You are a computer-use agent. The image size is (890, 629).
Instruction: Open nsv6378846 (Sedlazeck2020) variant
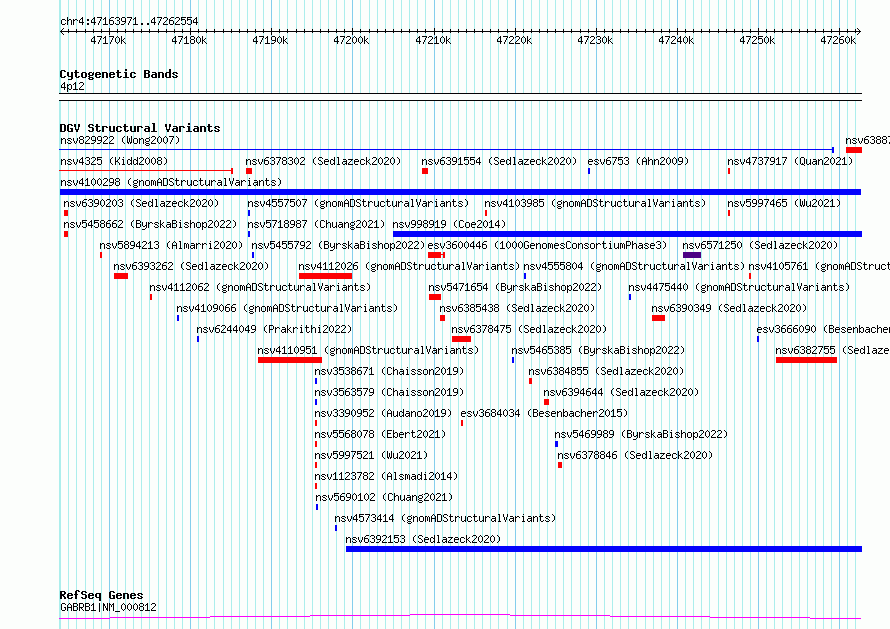tap(635, 455)
